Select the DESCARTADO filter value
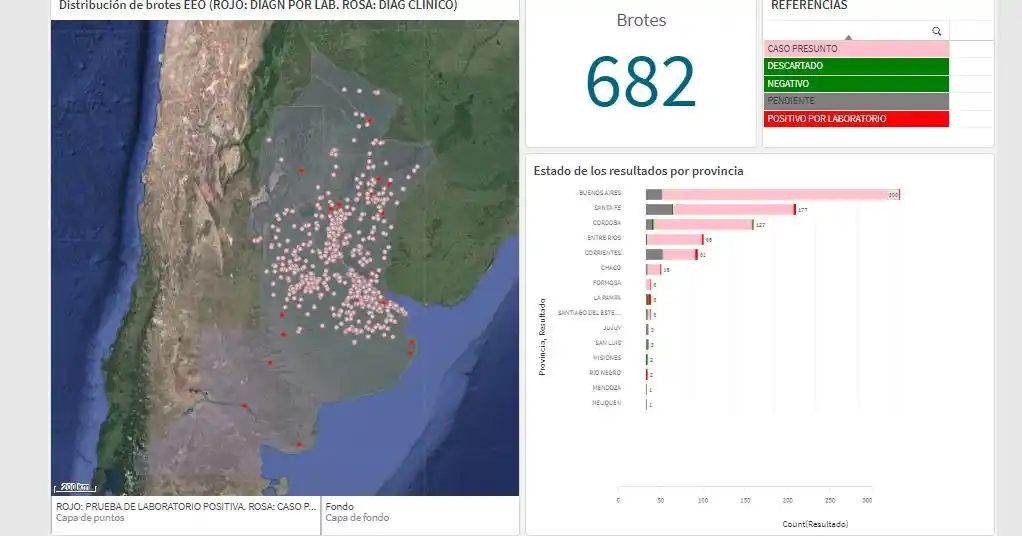Viewport: 1022px width, 536px height. click(x=856, y=66)
